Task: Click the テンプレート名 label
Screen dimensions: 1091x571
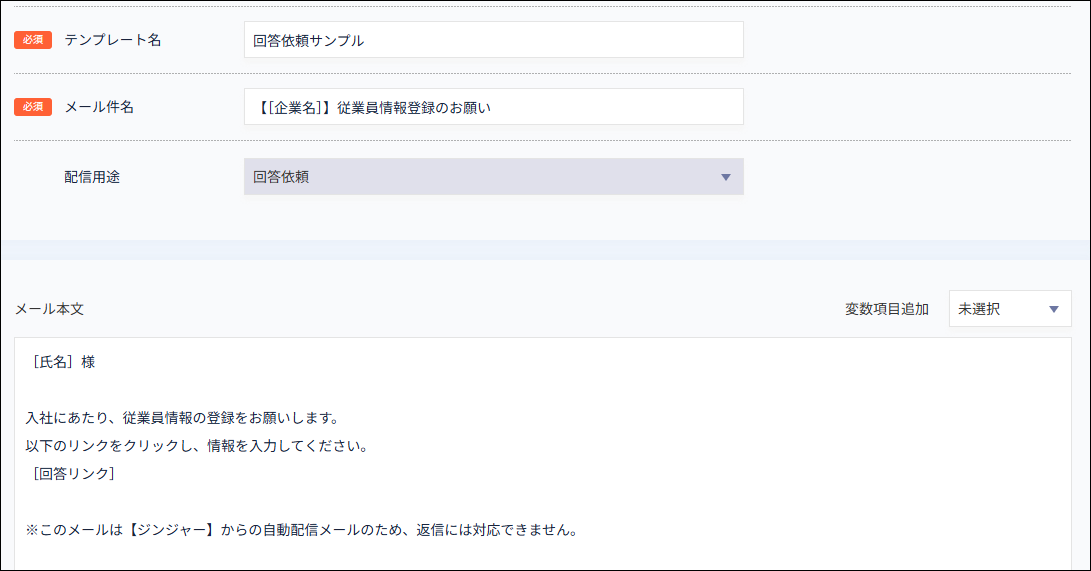Action: point(113,40)
